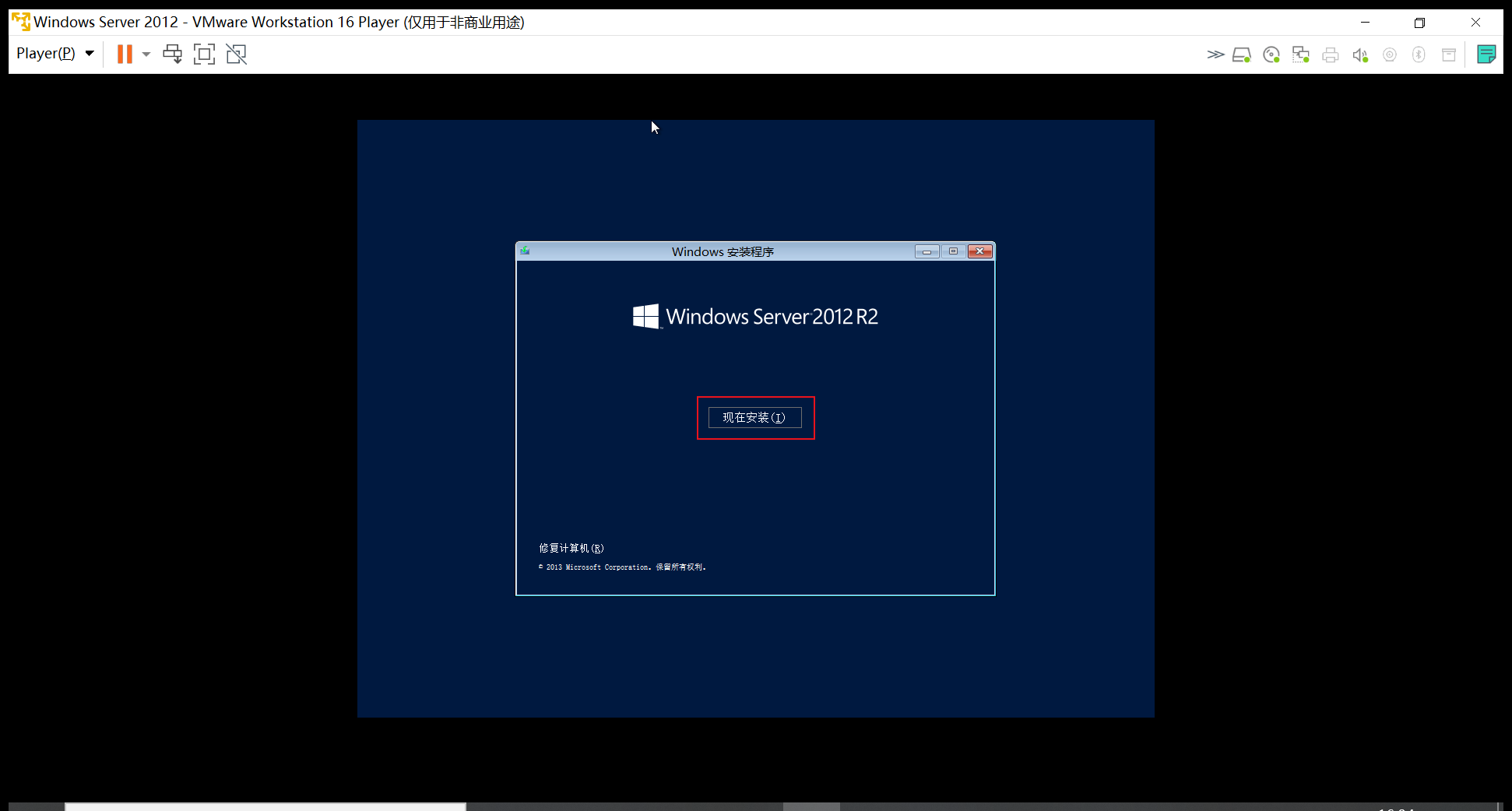
Task: Pause the virtual machine
Action: [125, 54]
